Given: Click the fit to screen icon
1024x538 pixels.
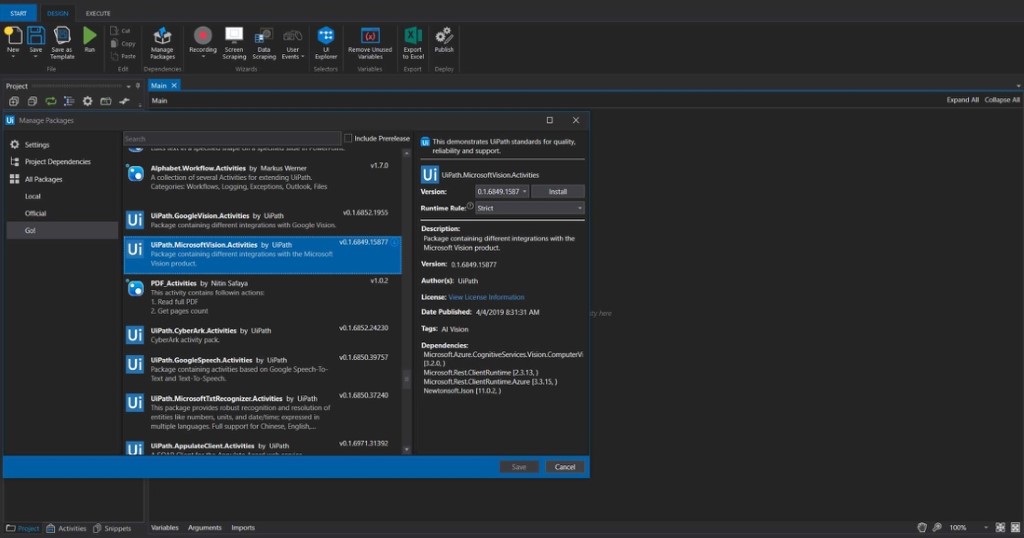Looking at the screenshot, I should [1000, 528].
